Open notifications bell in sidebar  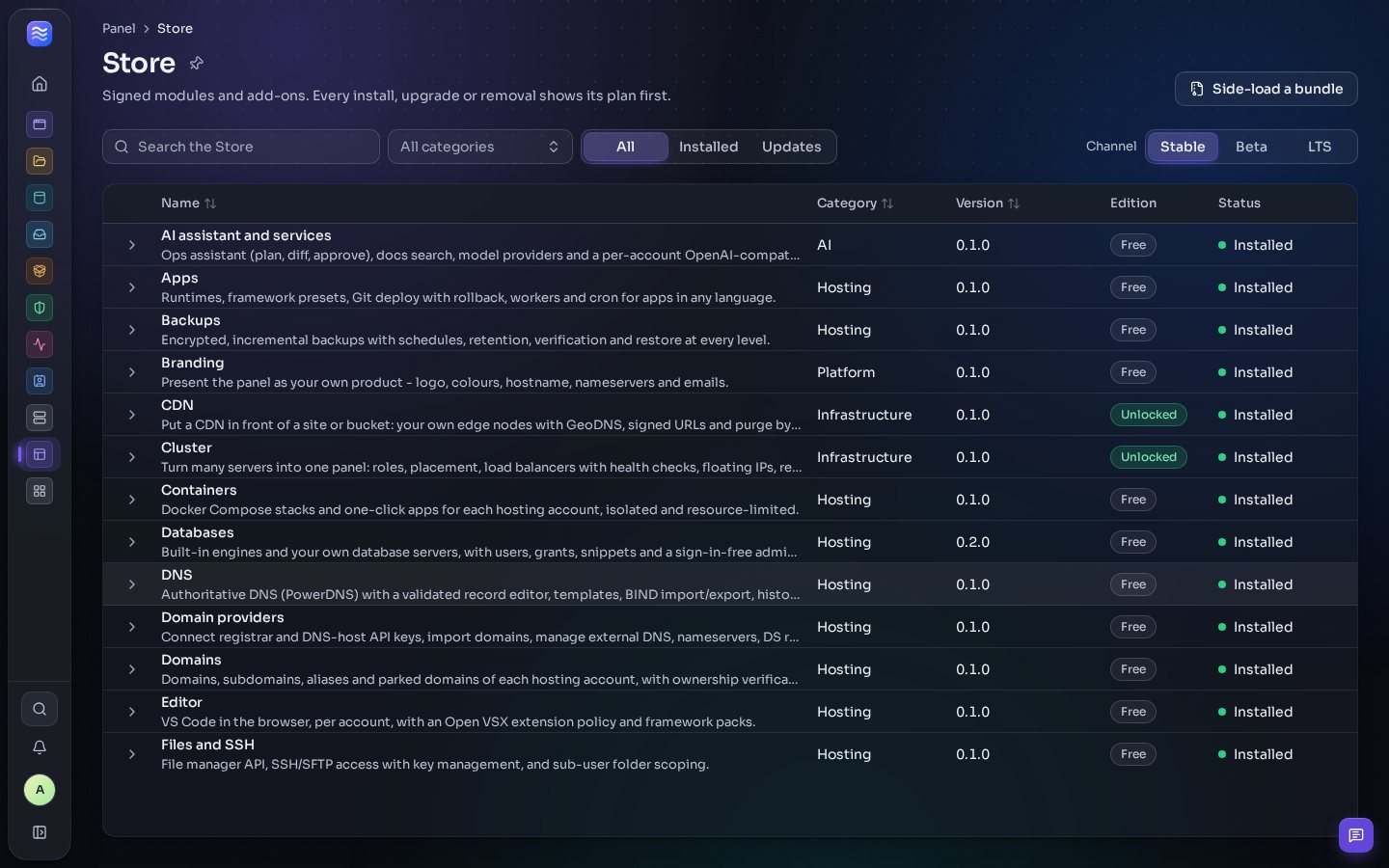[x=40, y=747]
